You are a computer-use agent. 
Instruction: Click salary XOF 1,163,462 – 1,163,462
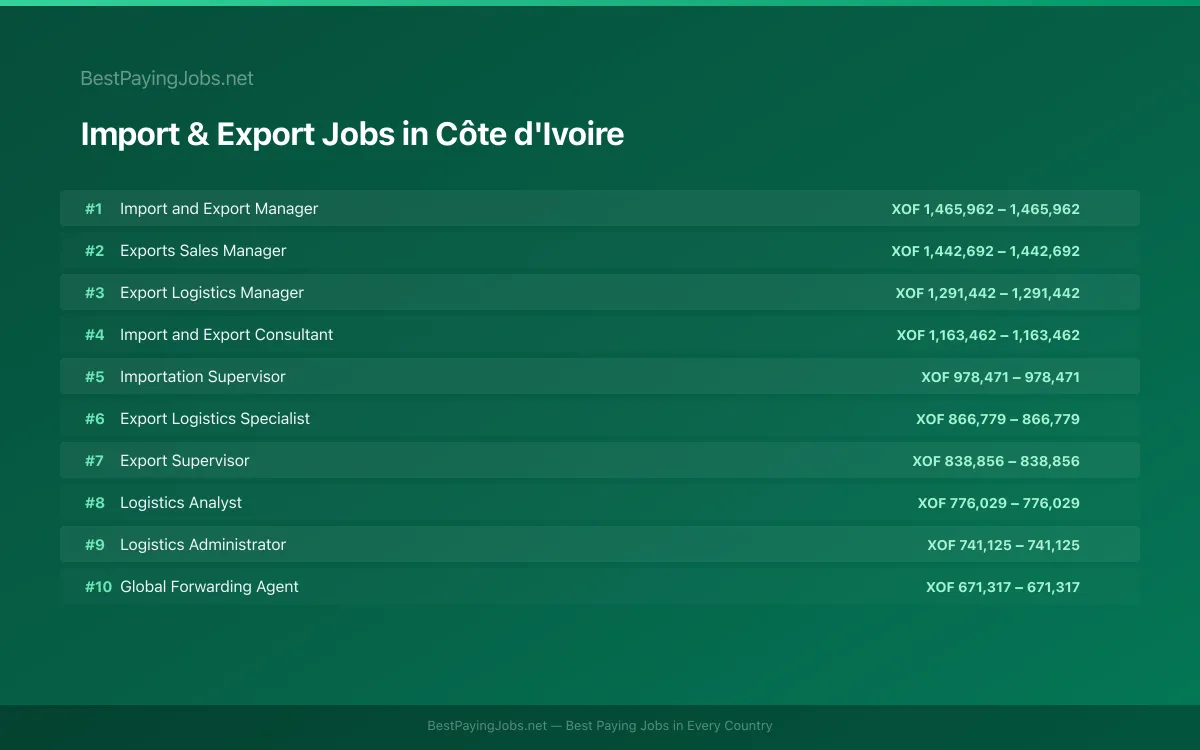(988, 335)
